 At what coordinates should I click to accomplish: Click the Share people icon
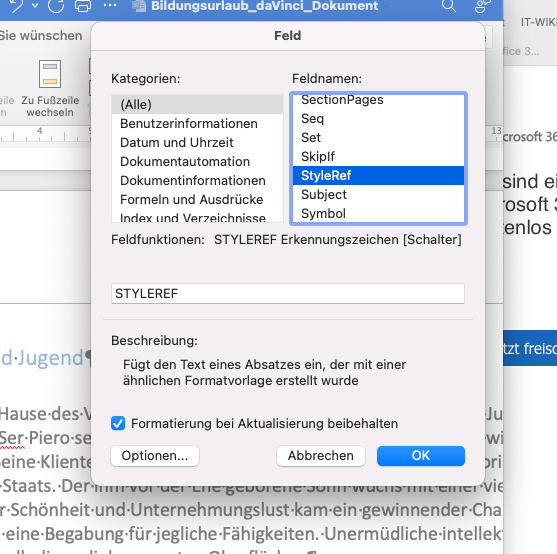tap(482, 5)
